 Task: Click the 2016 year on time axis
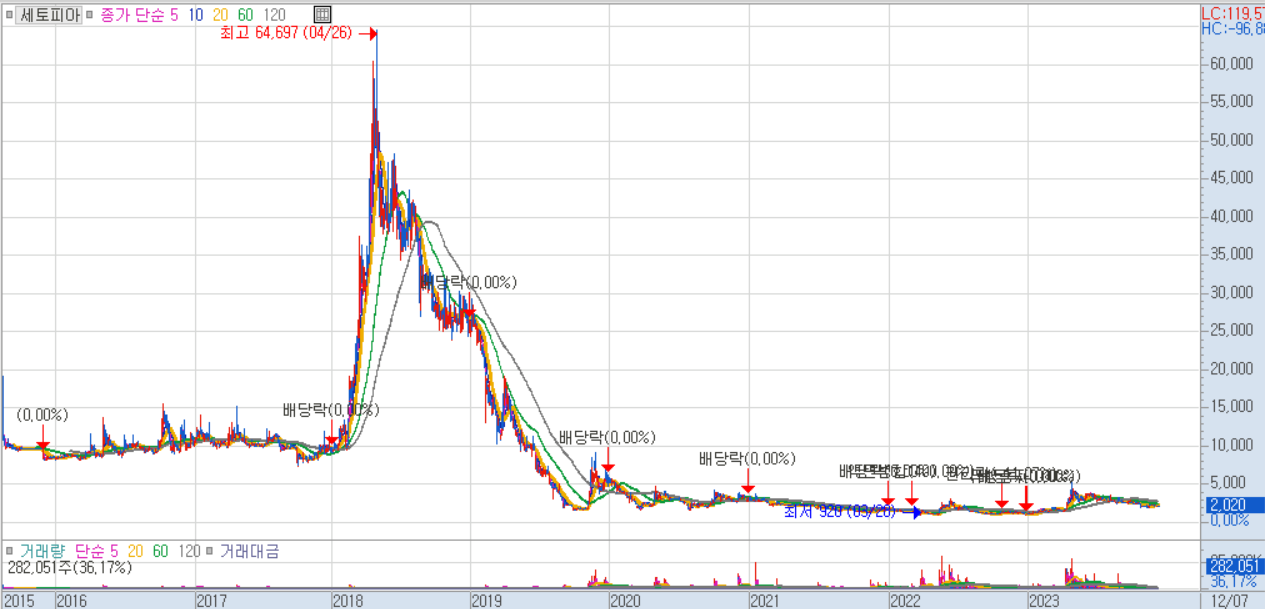pyautogui.click(x=71, y=600)
